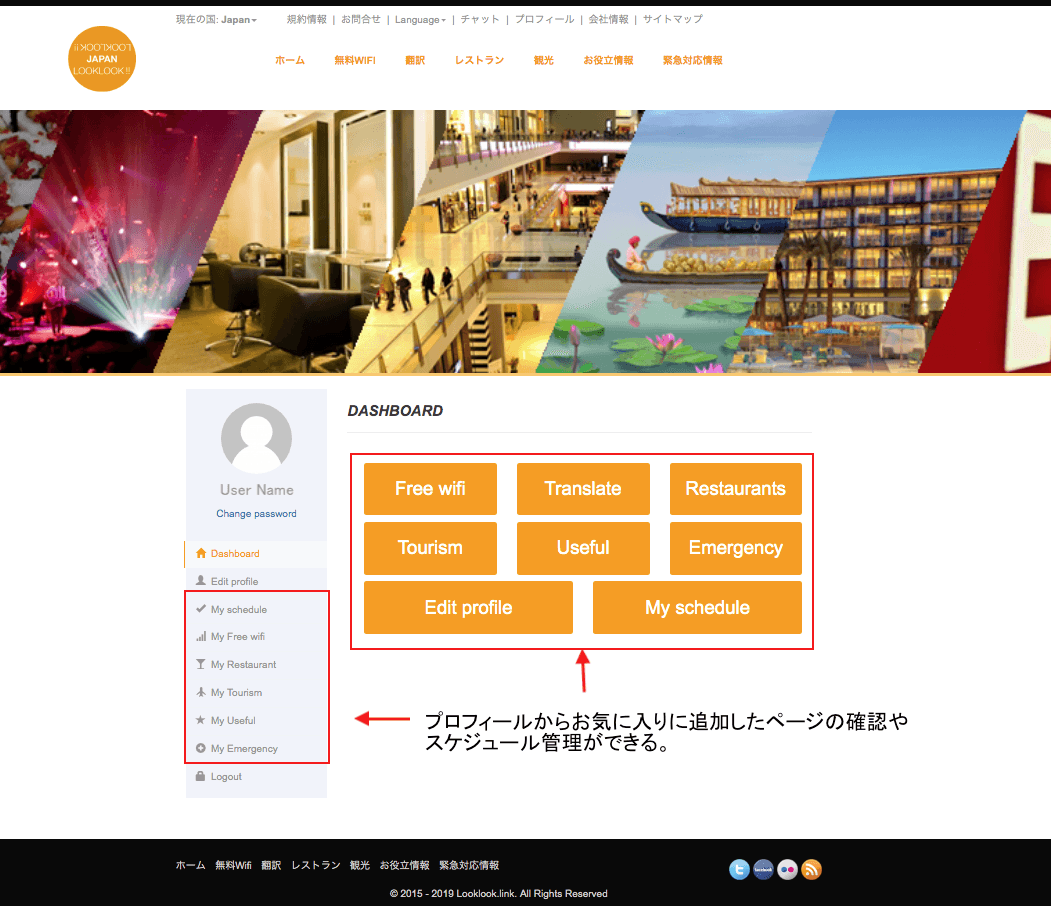This screenshot has width=1051, height=910.
Task: Click the Change password link
Action: 256,513
